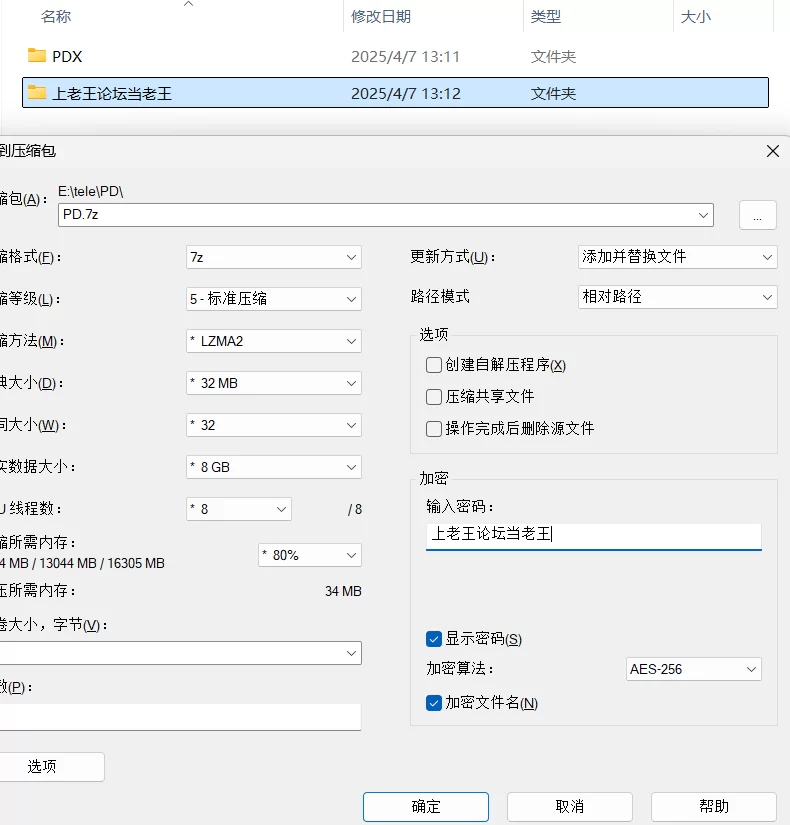This screenshot has width=790, height=825.
Task: Sort files by 名称 column header
Action: pyautogui.click(x=56, y=17)
